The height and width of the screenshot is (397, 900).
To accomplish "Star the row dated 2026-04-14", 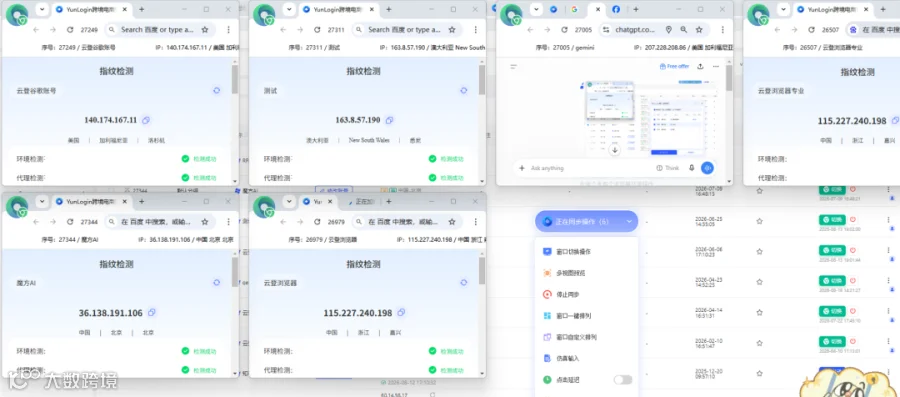I will [x=759, y=313].
